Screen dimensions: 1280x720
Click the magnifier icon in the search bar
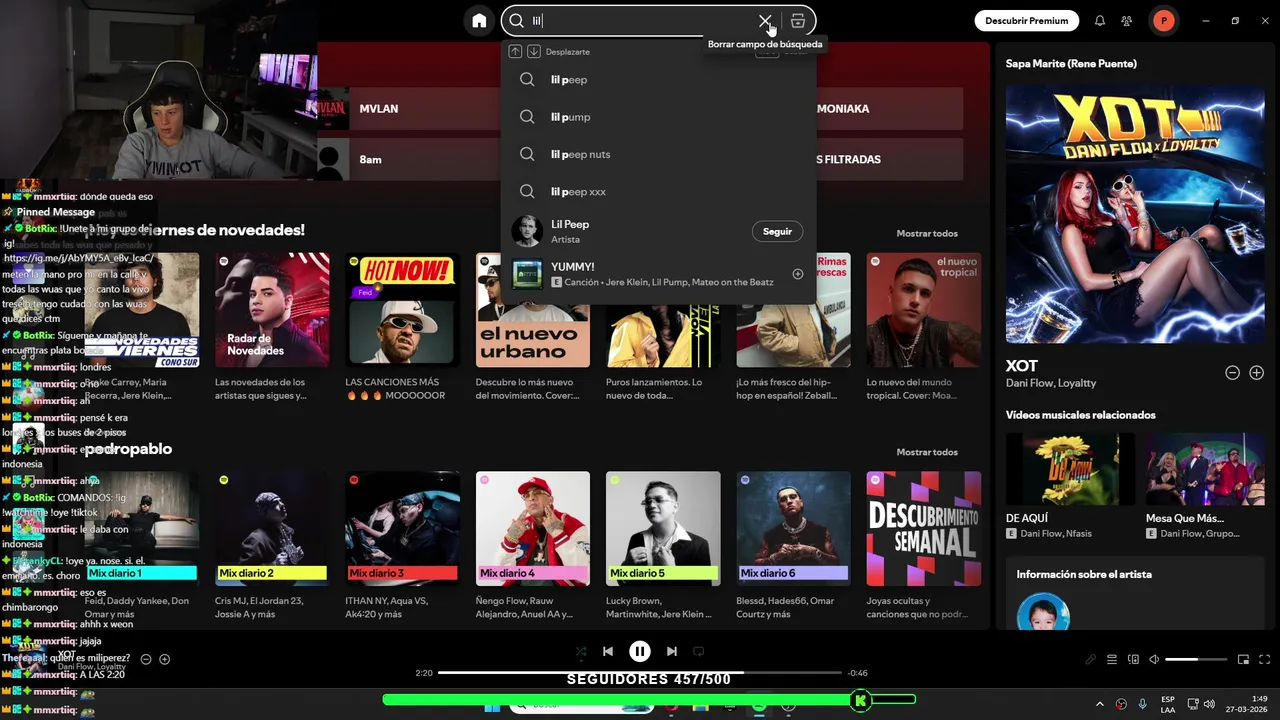coord(517,21)
